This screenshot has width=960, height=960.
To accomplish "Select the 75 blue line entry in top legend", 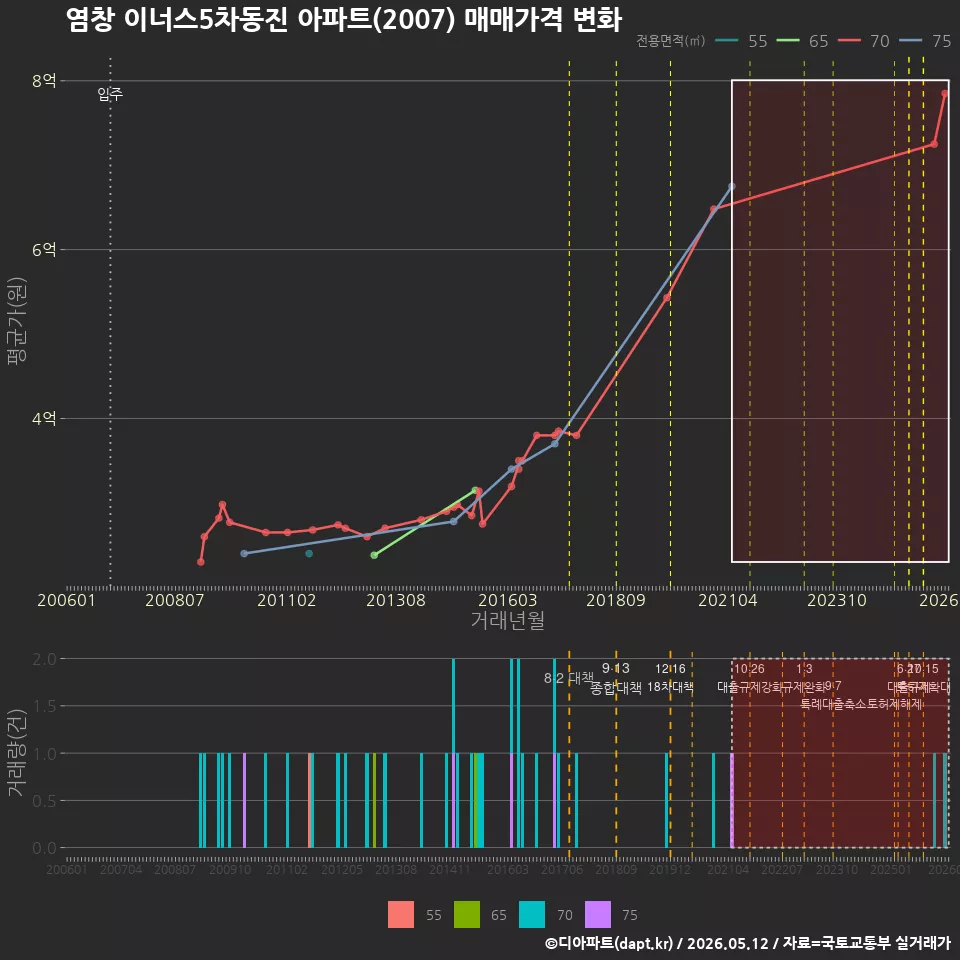I will (925, 41).
